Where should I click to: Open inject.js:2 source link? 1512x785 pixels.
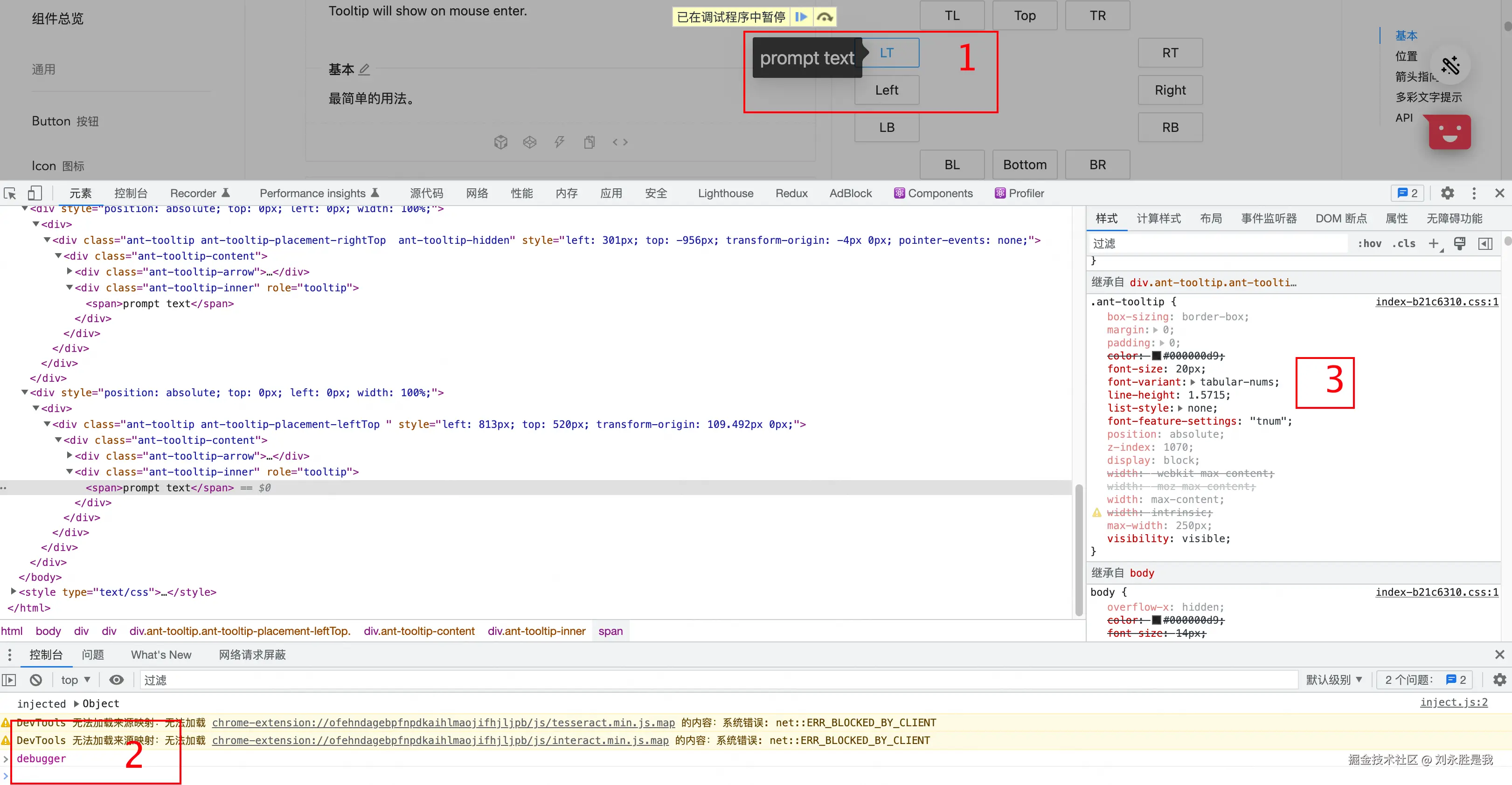(1453, 702)
